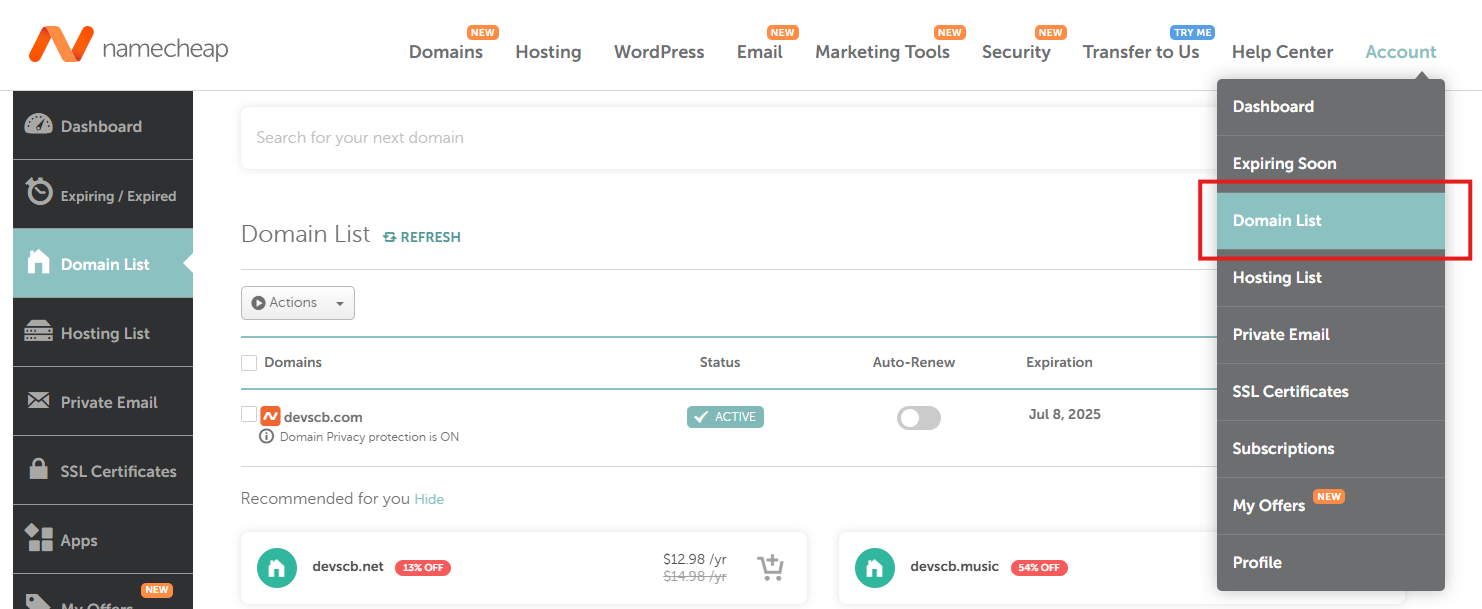
Task: Open the Email menu in top navigation
Action: point(760,52)
